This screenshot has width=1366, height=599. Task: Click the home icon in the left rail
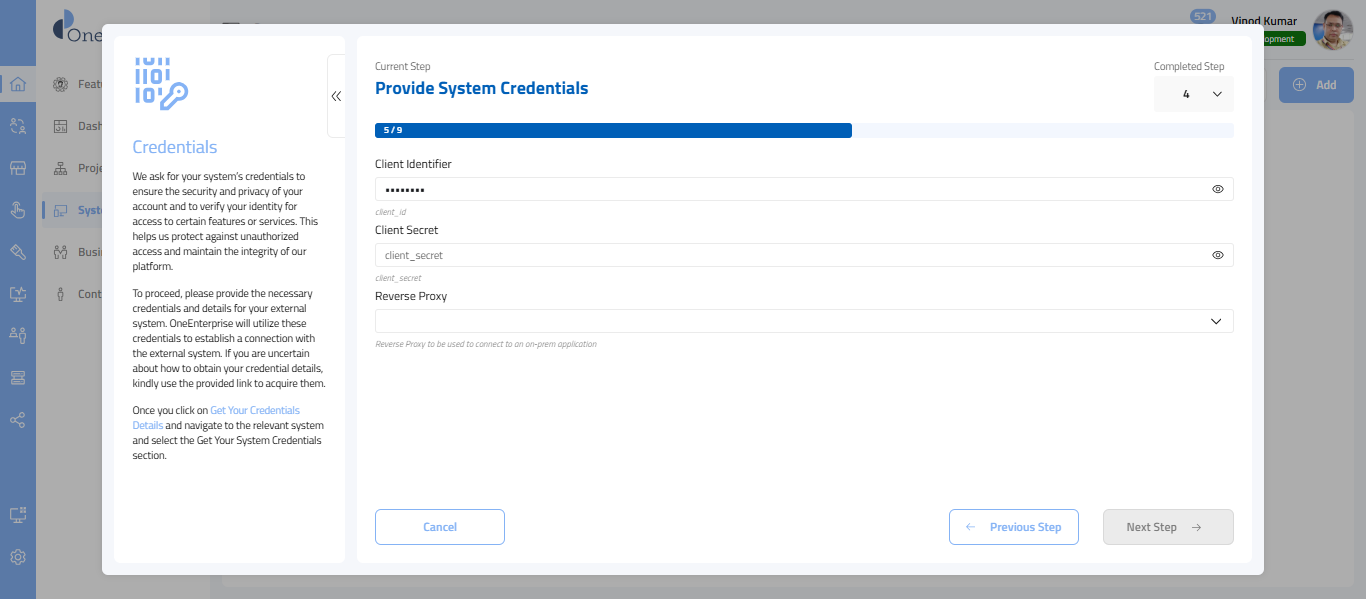point(18,84)
